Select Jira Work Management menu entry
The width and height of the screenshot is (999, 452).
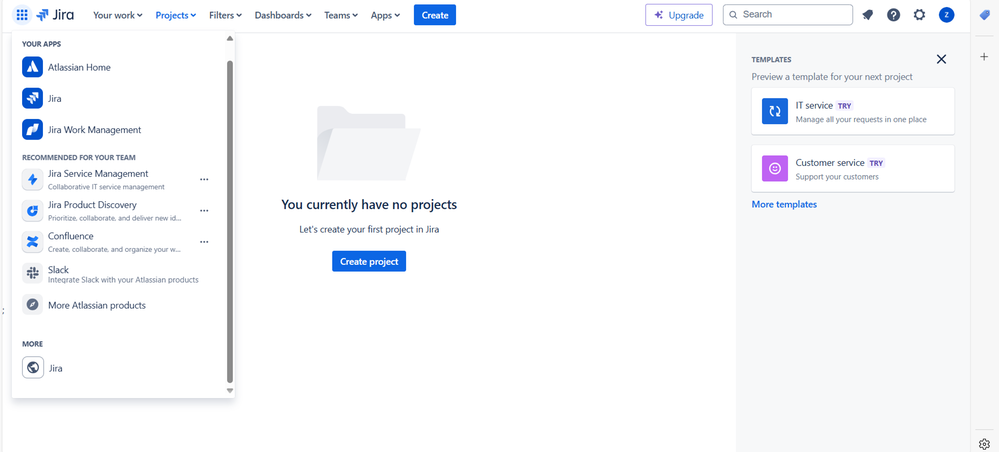(x=117, y=129)
